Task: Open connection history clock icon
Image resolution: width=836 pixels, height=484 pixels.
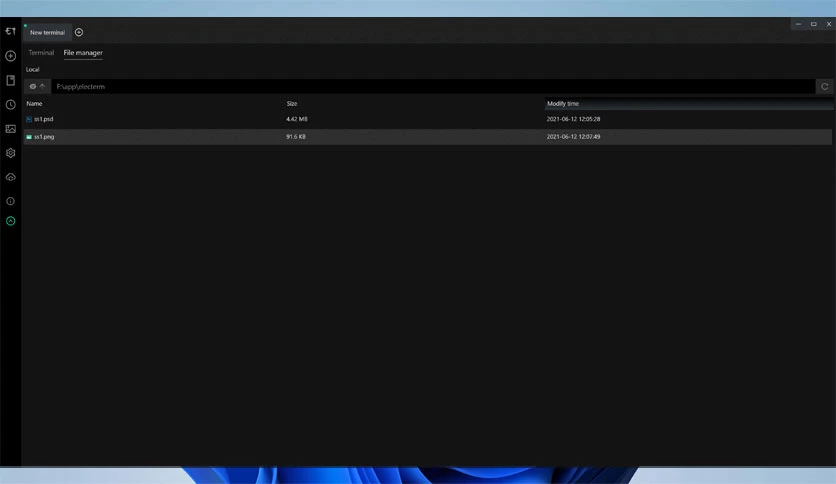Action: click(10, 104)
